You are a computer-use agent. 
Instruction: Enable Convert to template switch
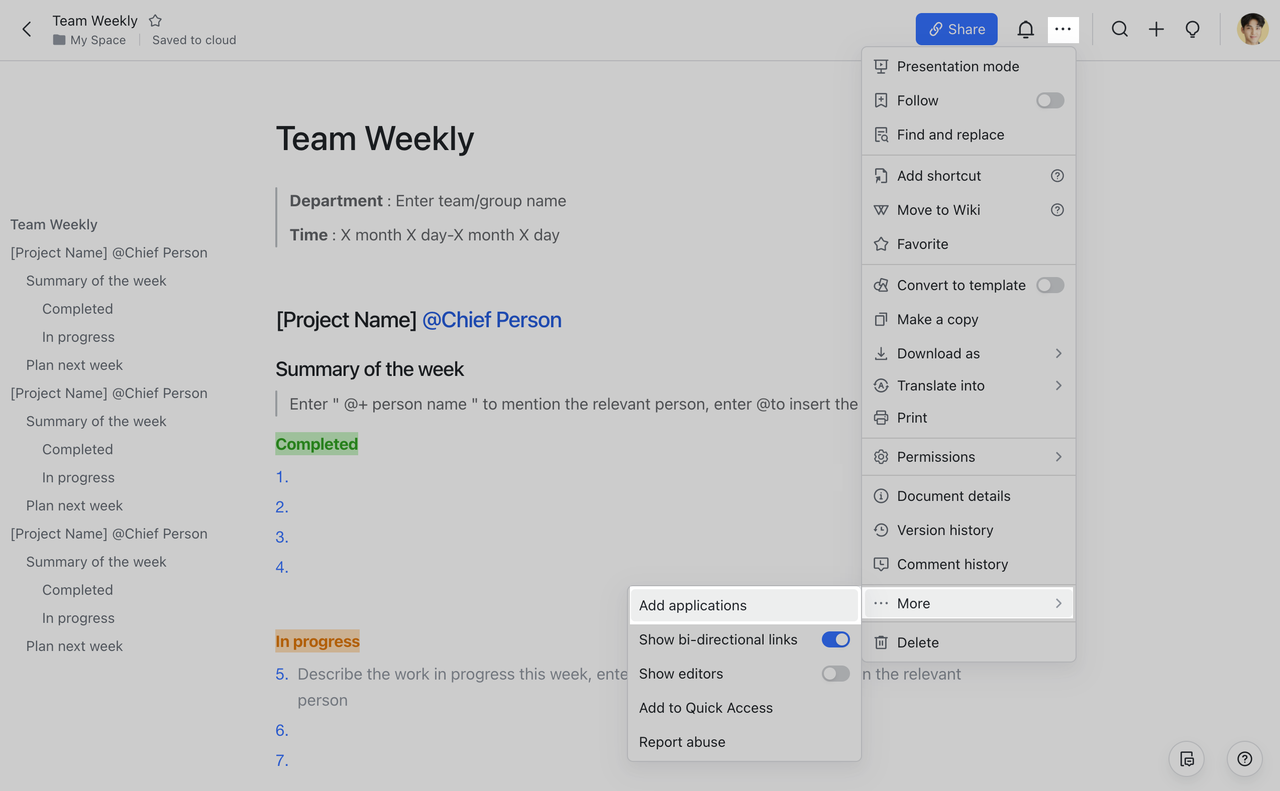coord(1049,285)
